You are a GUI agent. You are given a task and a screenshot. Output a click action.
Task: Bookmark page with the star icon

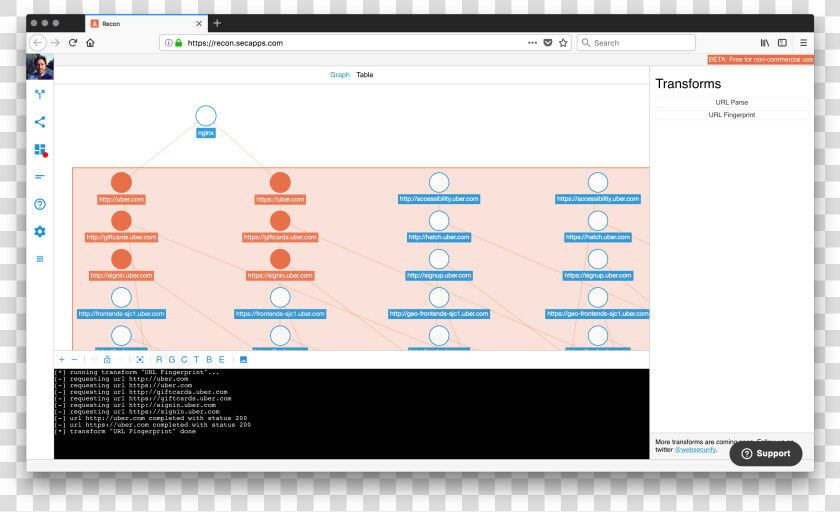tap(563, 43)
